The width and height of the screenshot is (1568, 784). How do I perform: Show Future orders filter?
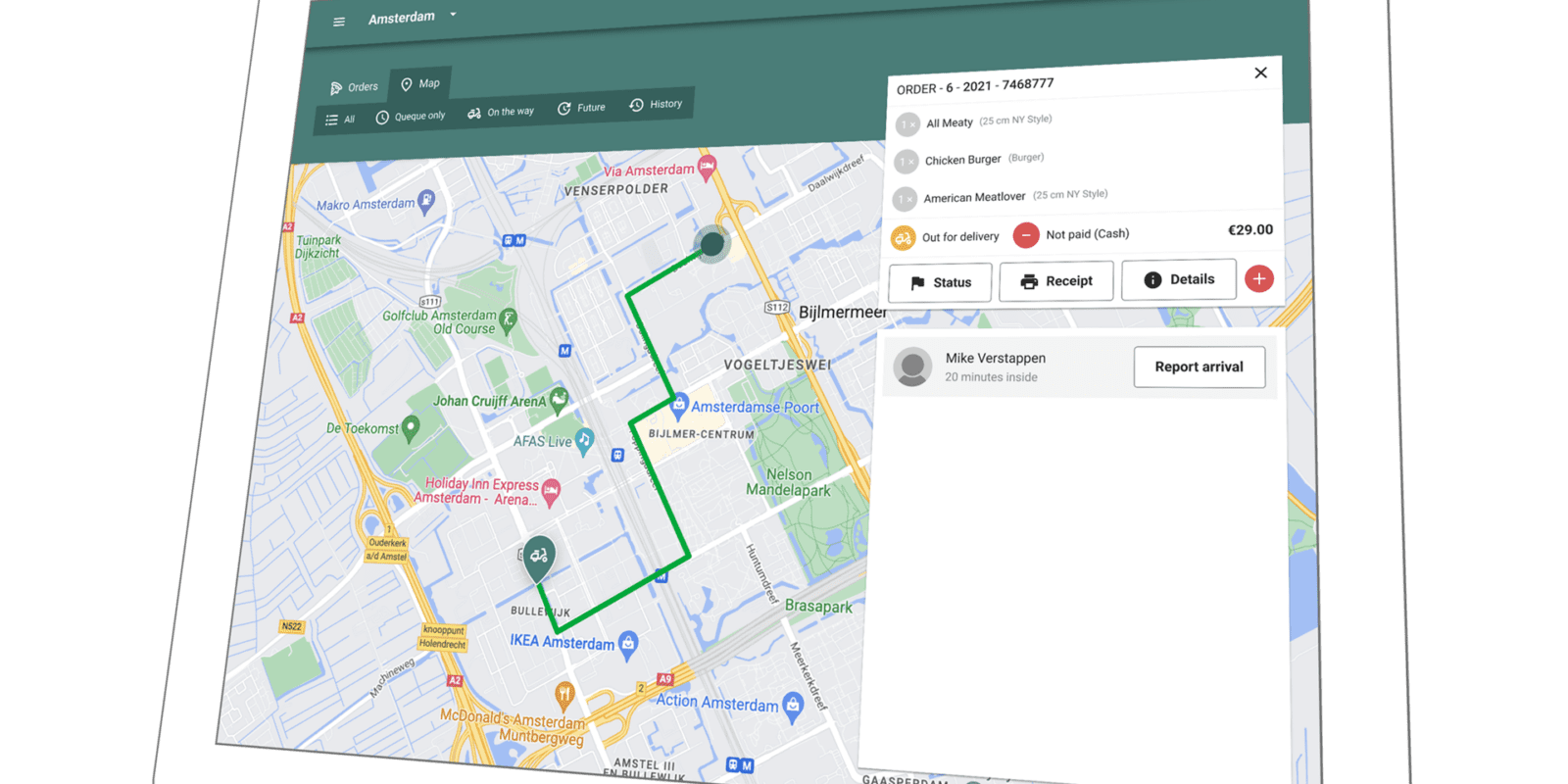point(581,108)
